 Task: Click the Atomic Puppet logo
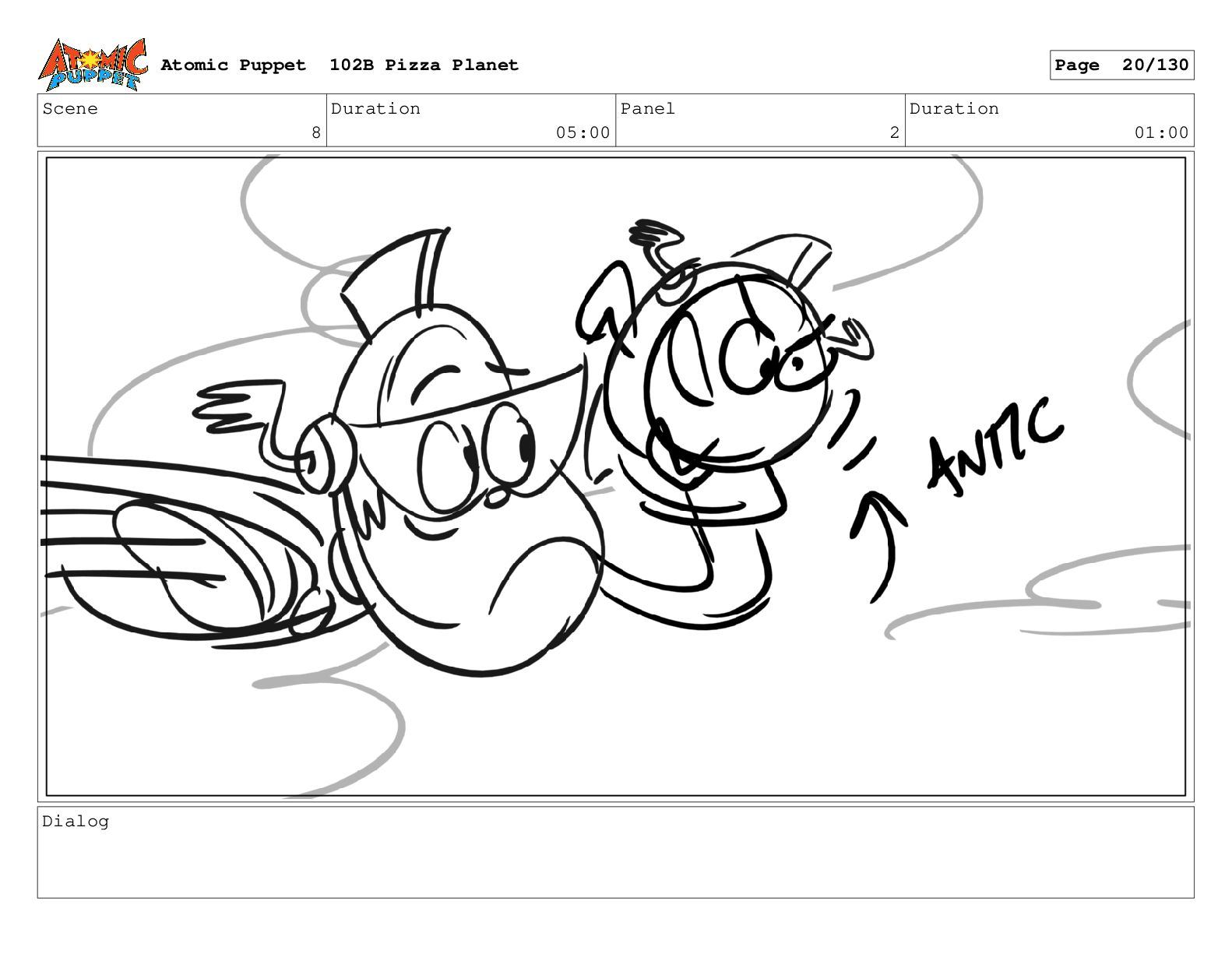tap(92, 65)
